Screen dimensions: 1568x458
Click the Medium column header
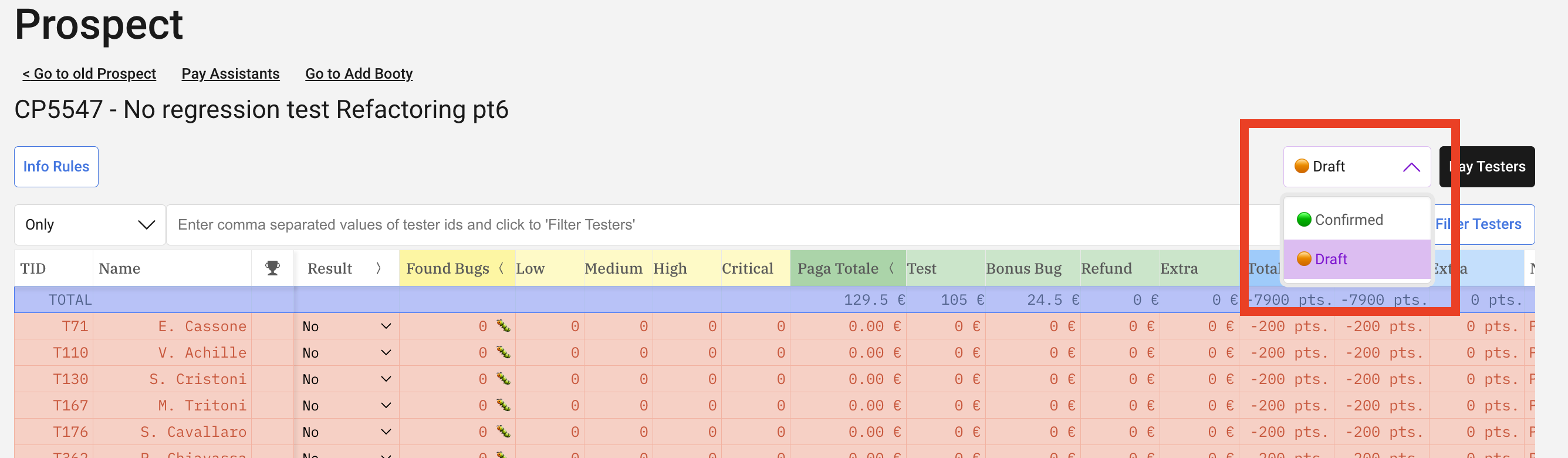pyautogui.click(x=618, y=268)
